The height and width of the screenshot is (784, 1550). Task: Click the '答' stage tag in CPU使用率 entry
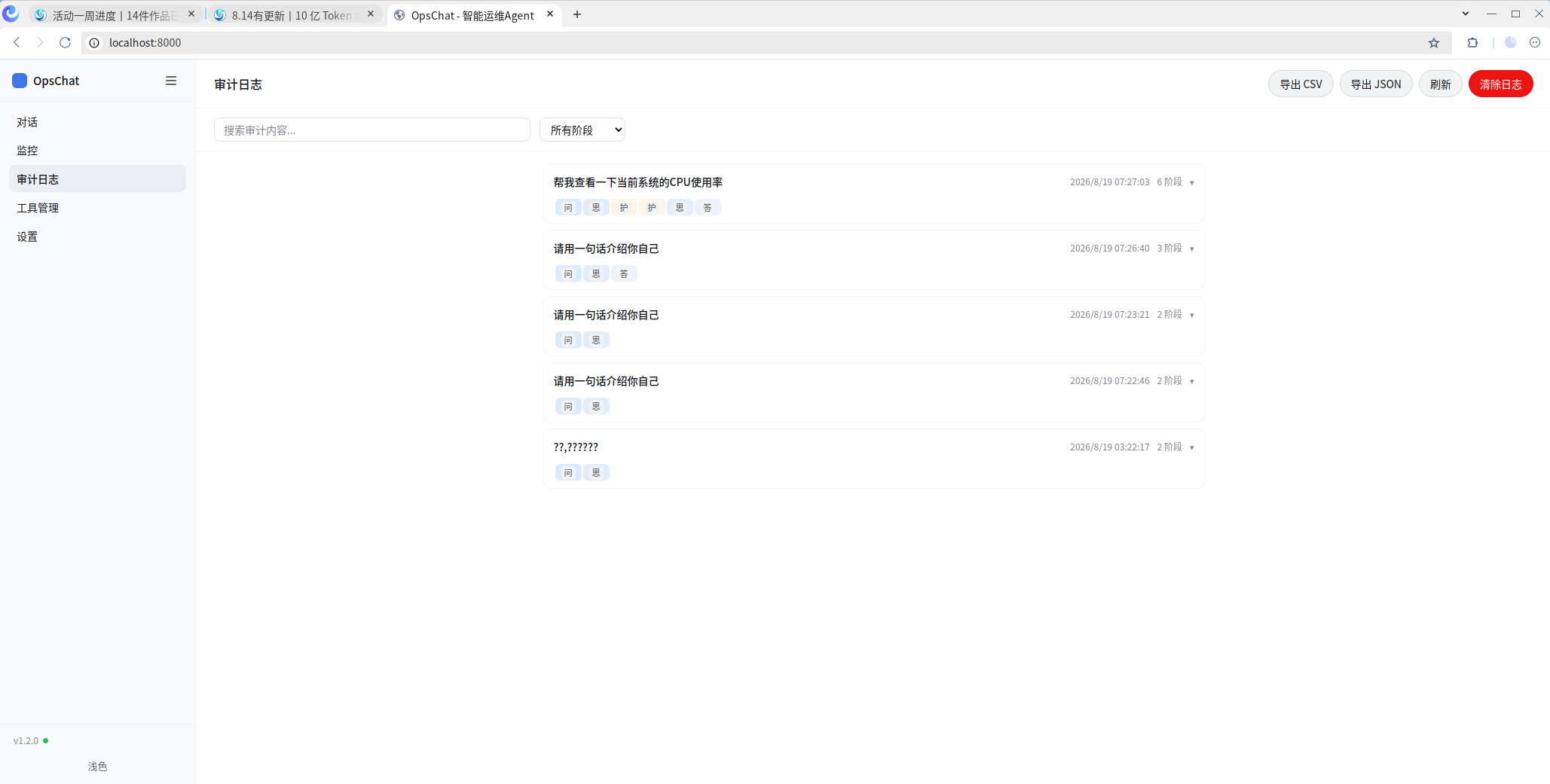coord(708,208)
